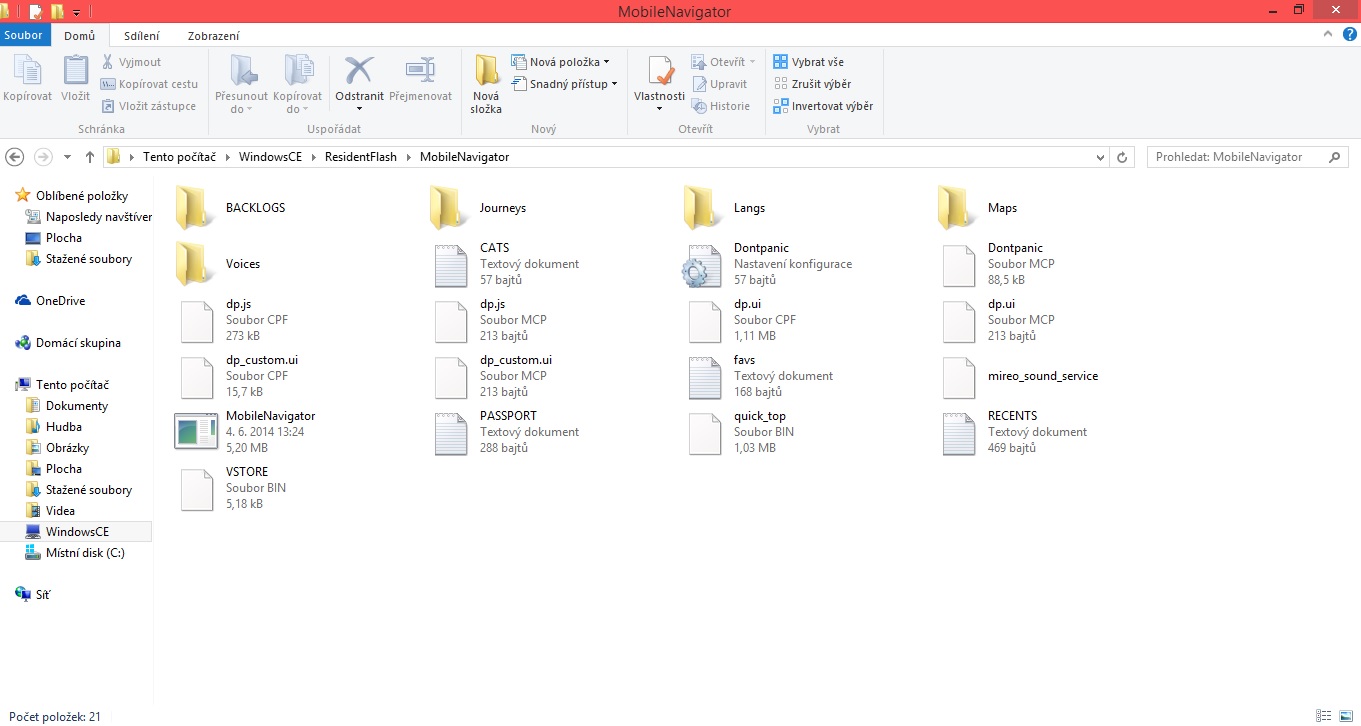The width and height of the screenshot is (1361, 726).
Task: Select the mireo_sound_service file icon
Action: (x=959, y=378)
